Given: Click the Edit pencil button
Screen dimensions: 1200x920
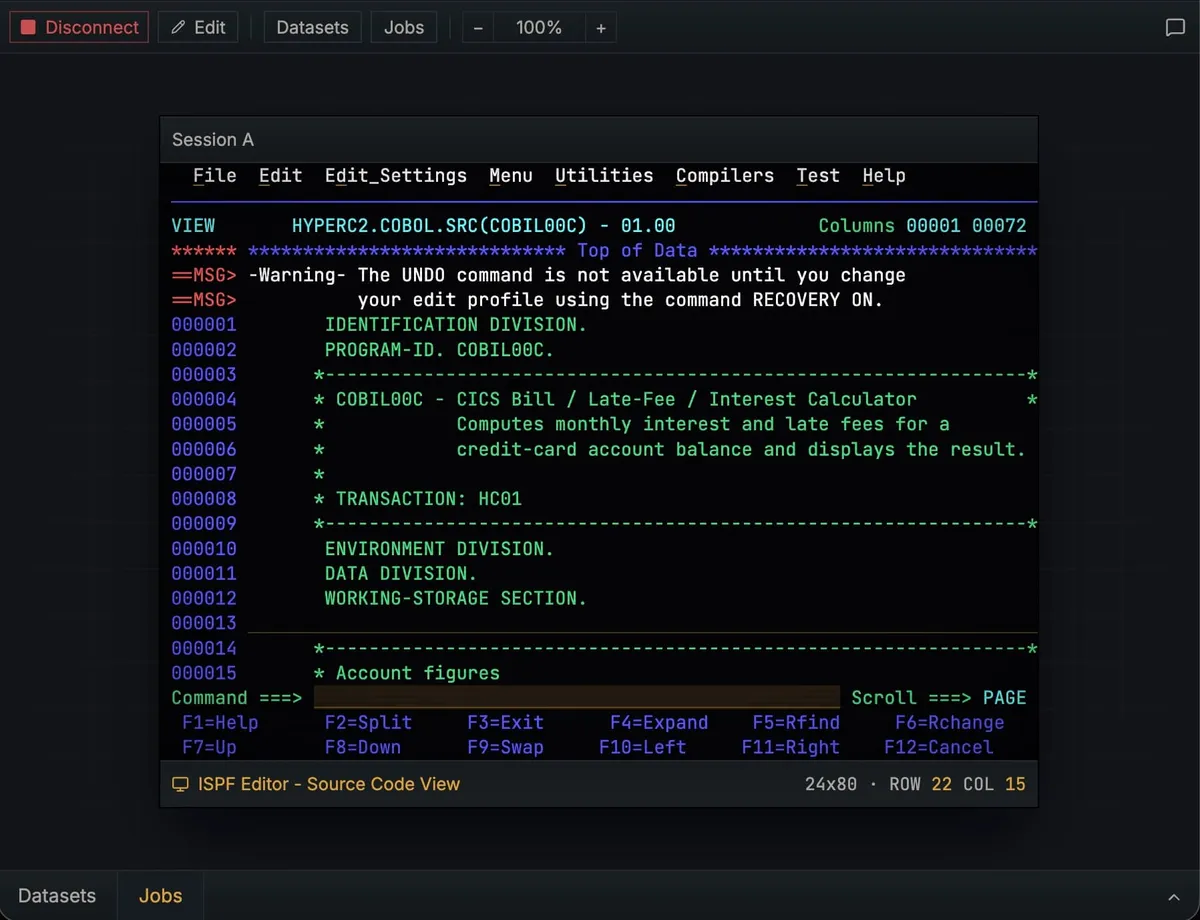Looking at the screenshot, I should (198, 27).
